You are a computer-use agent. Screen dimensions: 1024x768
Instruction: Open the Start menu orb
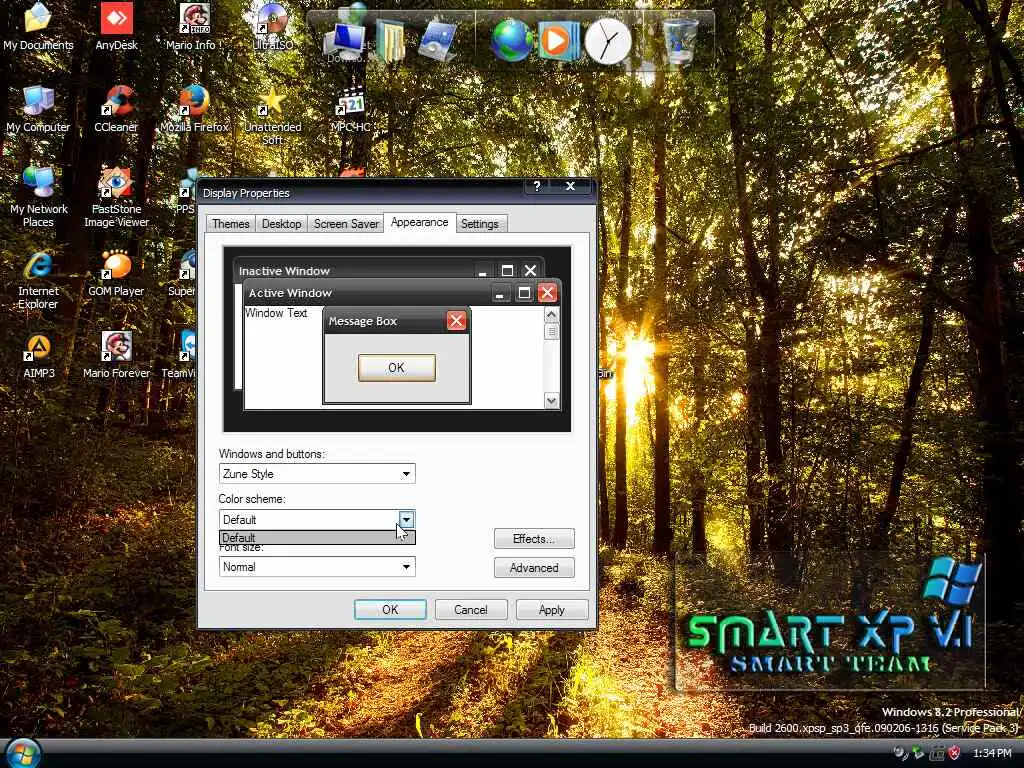22,752
